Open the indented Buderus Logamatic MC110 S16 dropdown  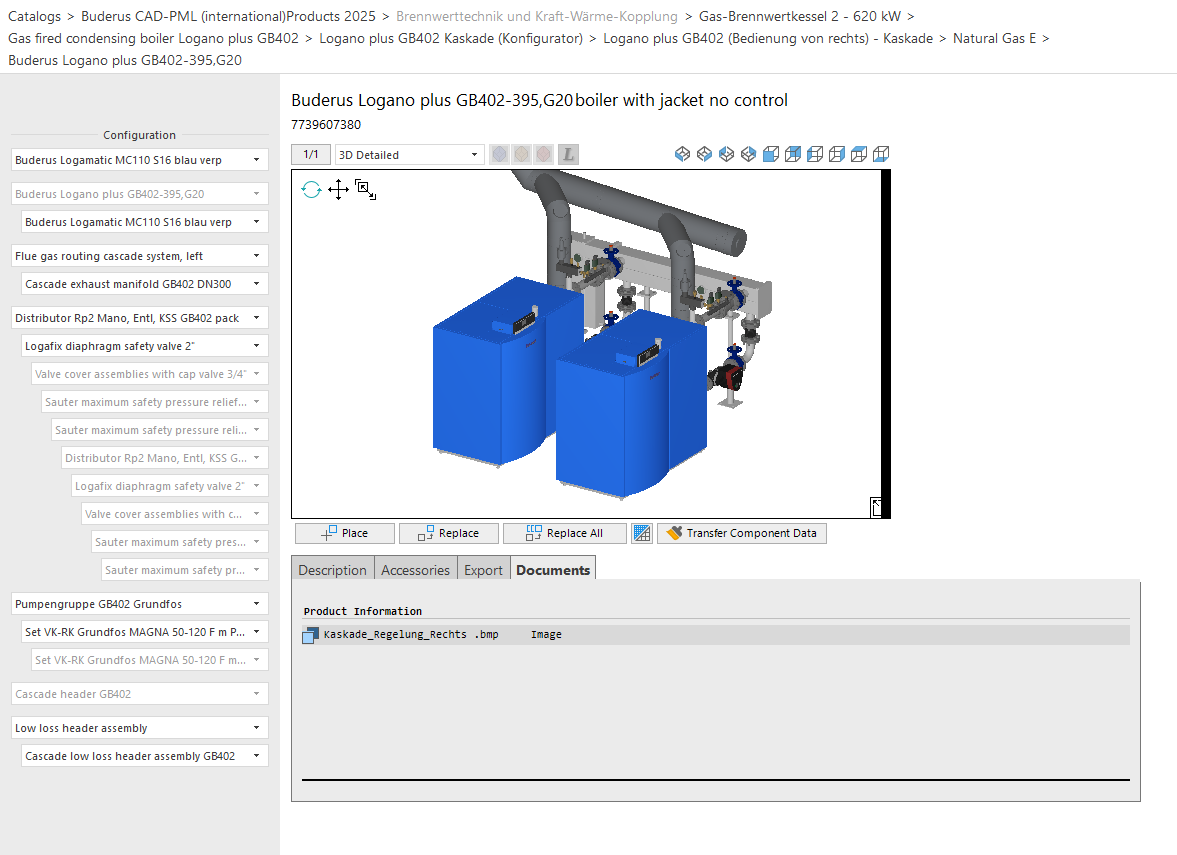(145, 222)
